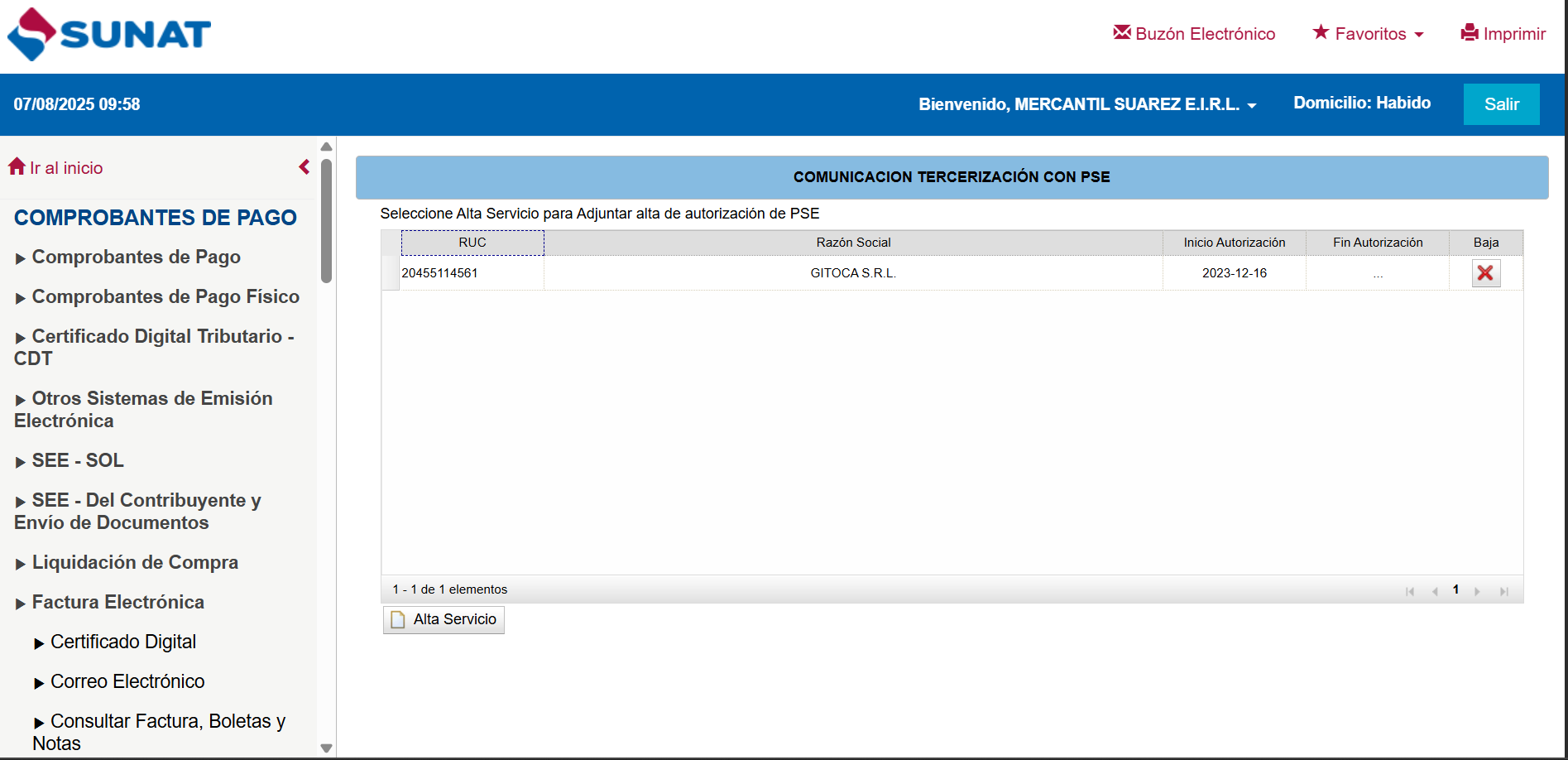Expand Comprobantes de Pago menu
The height and width of the screenshot is (760, 1568).
click(x=128, y=257)
